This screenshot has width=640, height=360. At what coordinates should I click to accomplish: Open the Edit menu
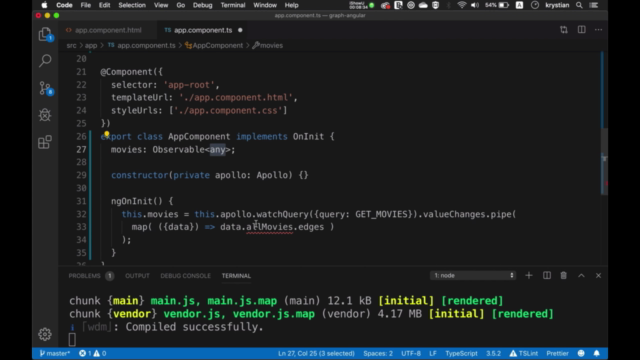pos(104,5)
